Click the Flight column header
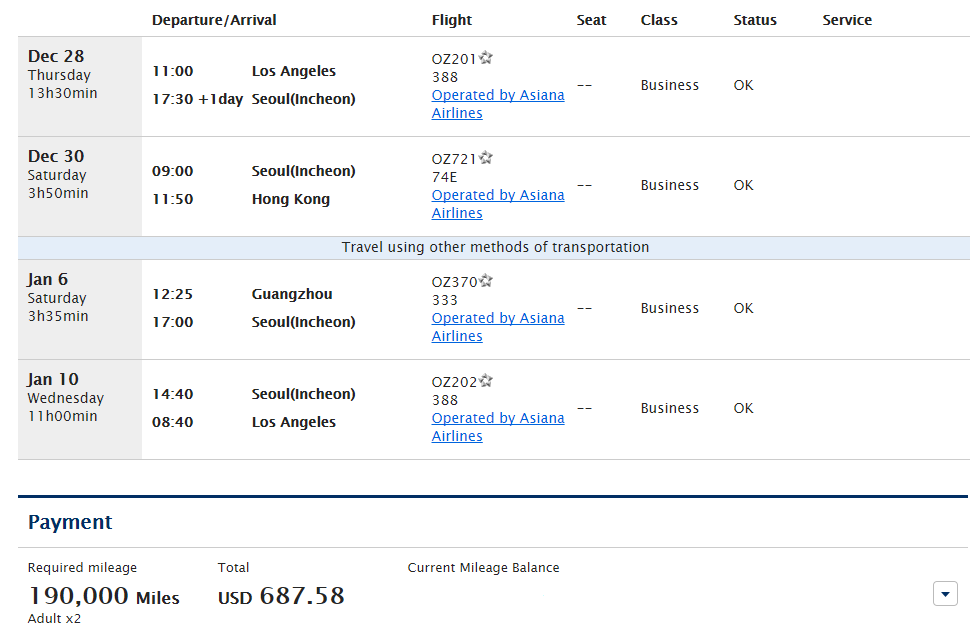Image resolution: width=976 pixels, height=639 pixels. [x=452, y=20]
